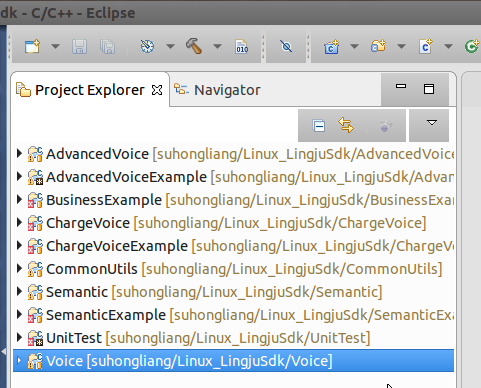Click the Collapse All icon
The width and height of the screenshot is (481, 388).
coord(319,126)
